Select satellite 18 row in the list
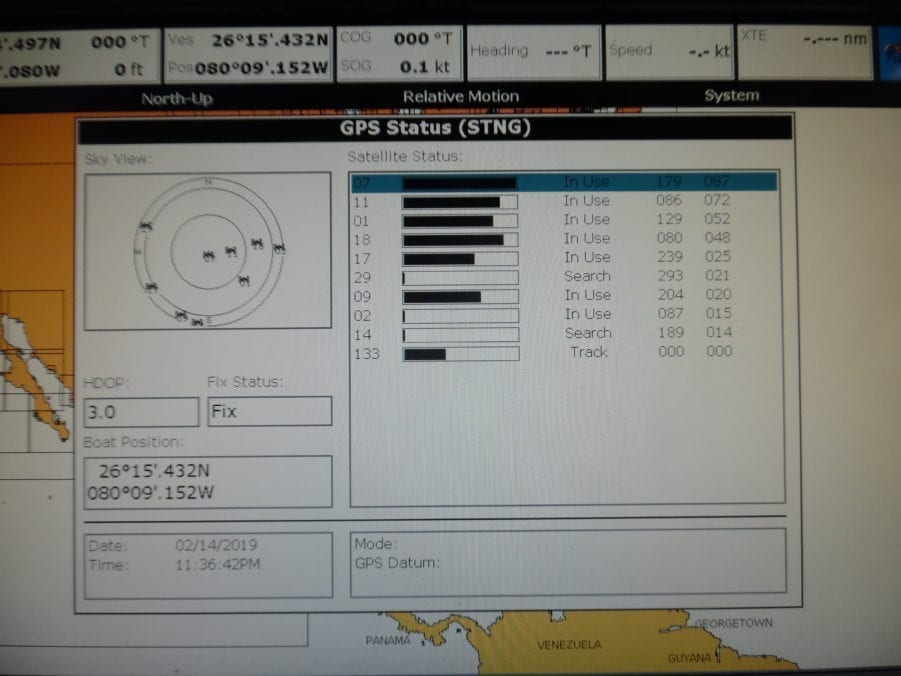This screenshot has width=901, height=676. (x=564, y=239)
